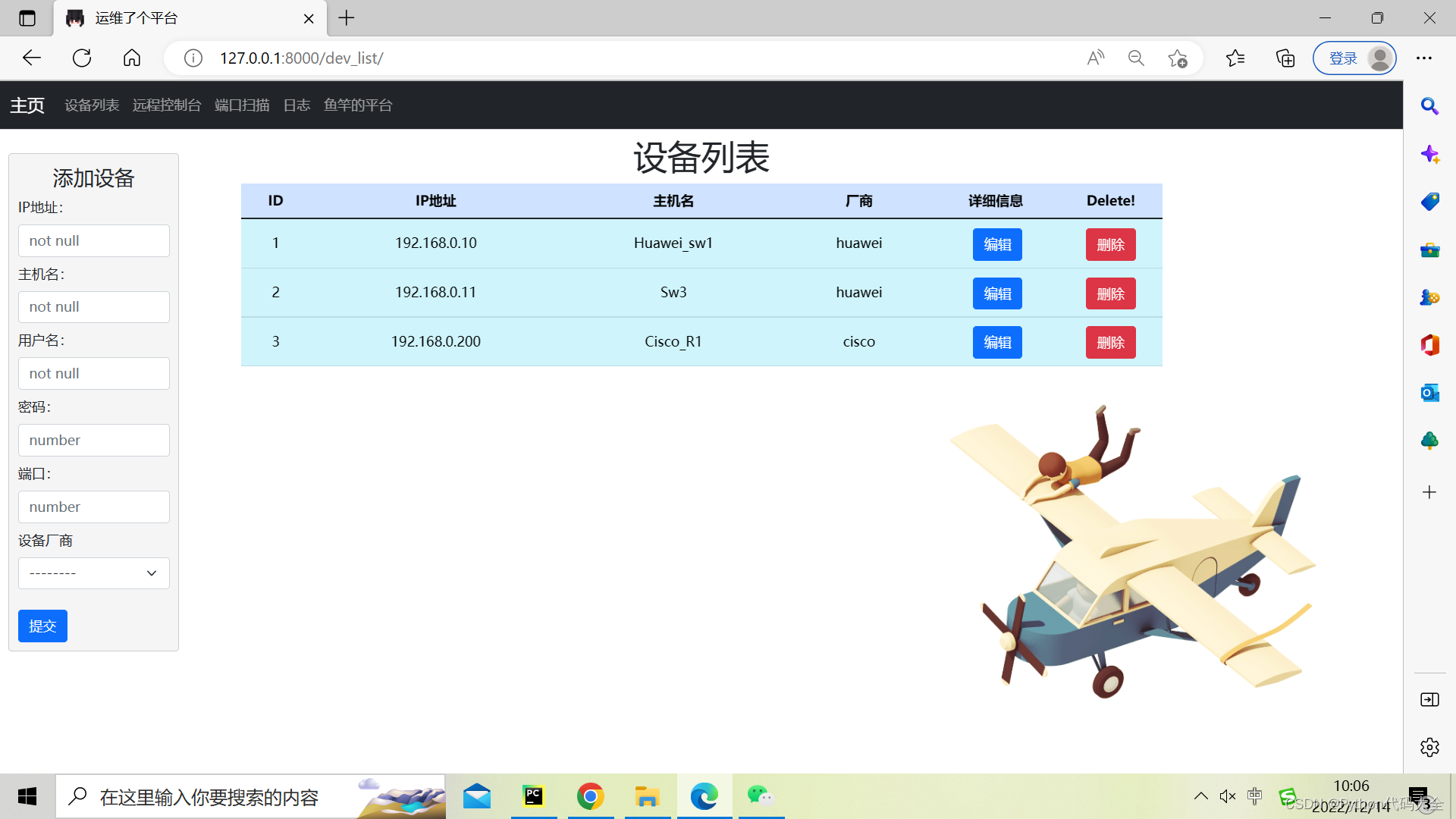Switch the 中 input method indicator
Screen dimensions: 1456x819
click(x=1255, y=796)
